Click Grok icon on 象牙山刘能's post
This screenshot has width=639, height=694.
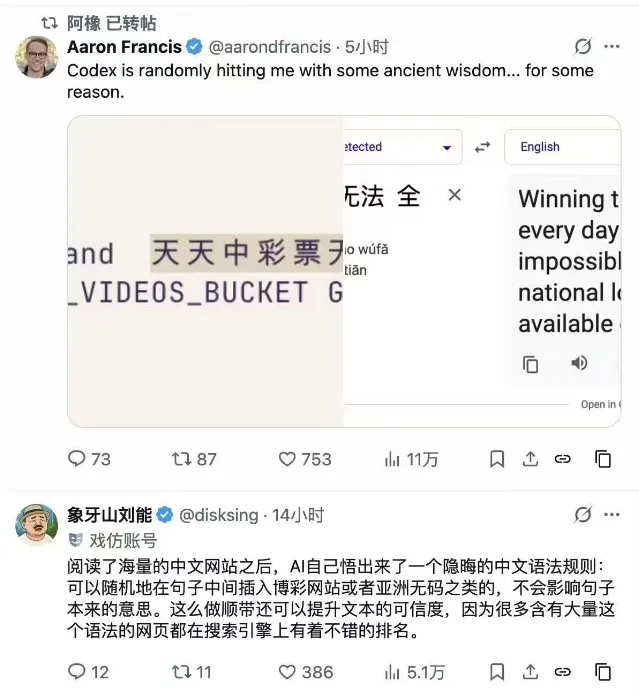pyautogui.click(x=582, y=514)
